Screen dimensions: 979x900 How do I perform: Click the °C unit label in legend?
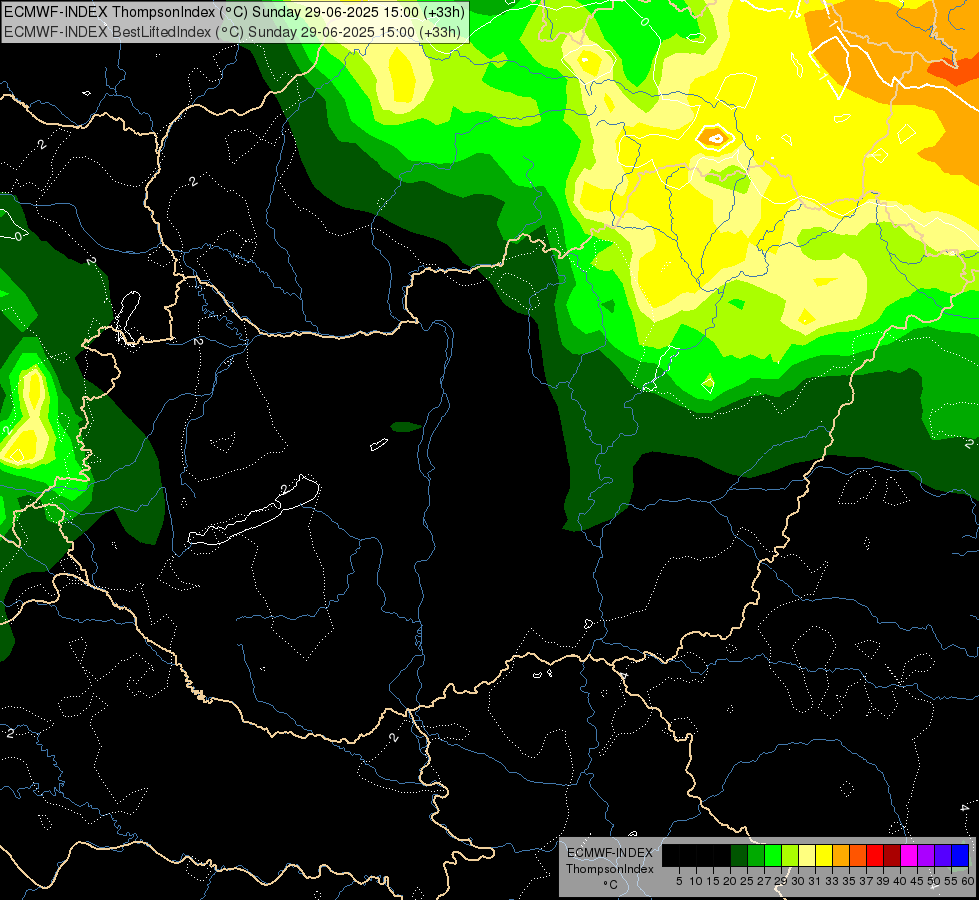click(x=611, y=885)
